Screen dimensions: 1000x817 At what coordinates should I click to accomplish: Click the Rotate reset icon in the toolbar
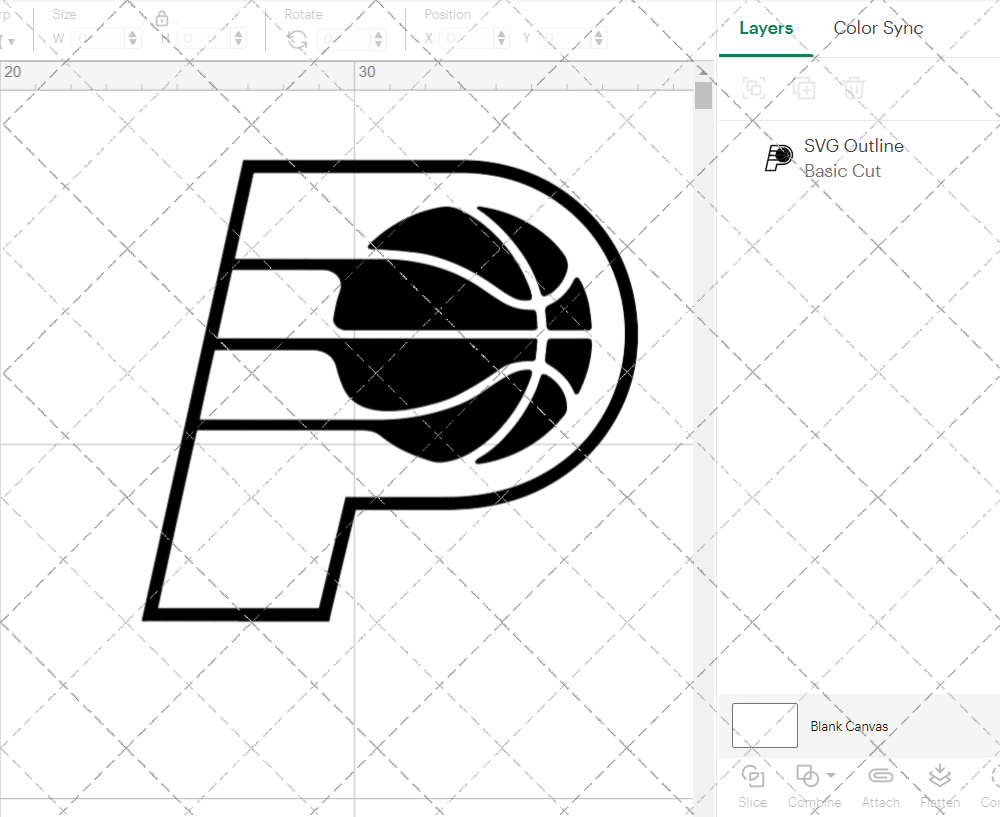coord(295,37)
